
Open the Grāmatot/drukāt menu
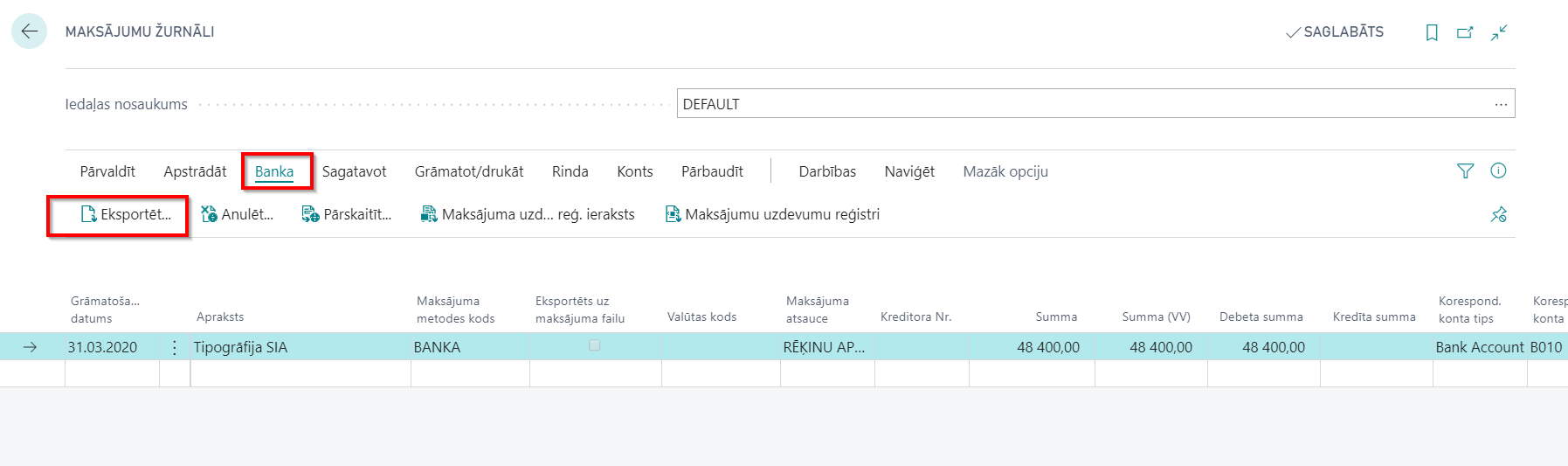coord(469,171)
